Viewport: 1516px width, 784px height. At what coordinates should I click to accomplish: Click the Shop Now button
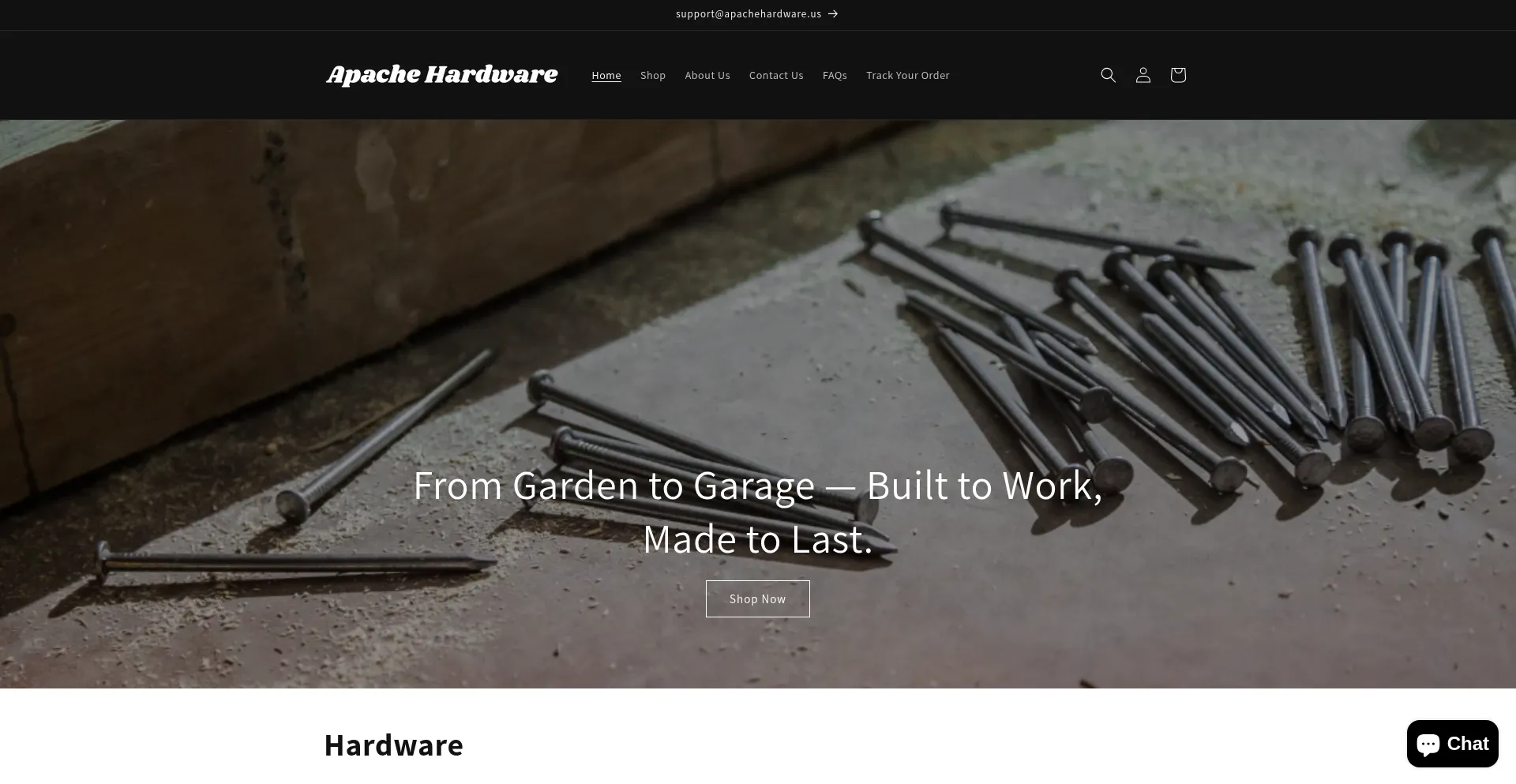[x=758, y=599]
